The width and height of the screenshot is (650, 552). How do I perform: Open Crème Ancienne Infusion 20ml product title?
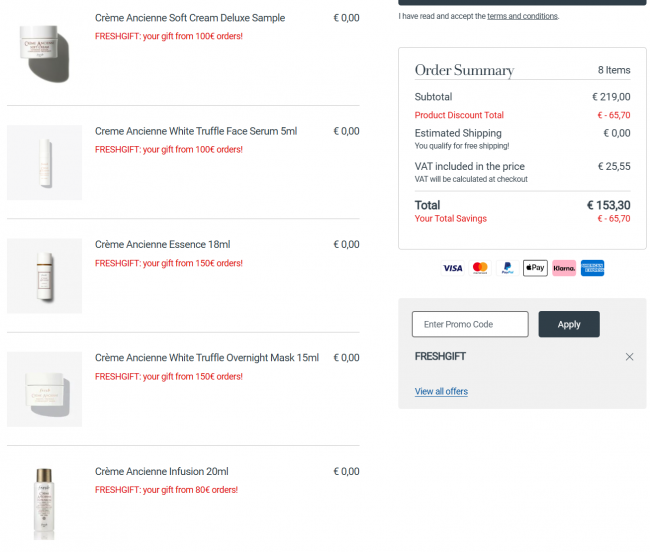click(x=162, y=471)
